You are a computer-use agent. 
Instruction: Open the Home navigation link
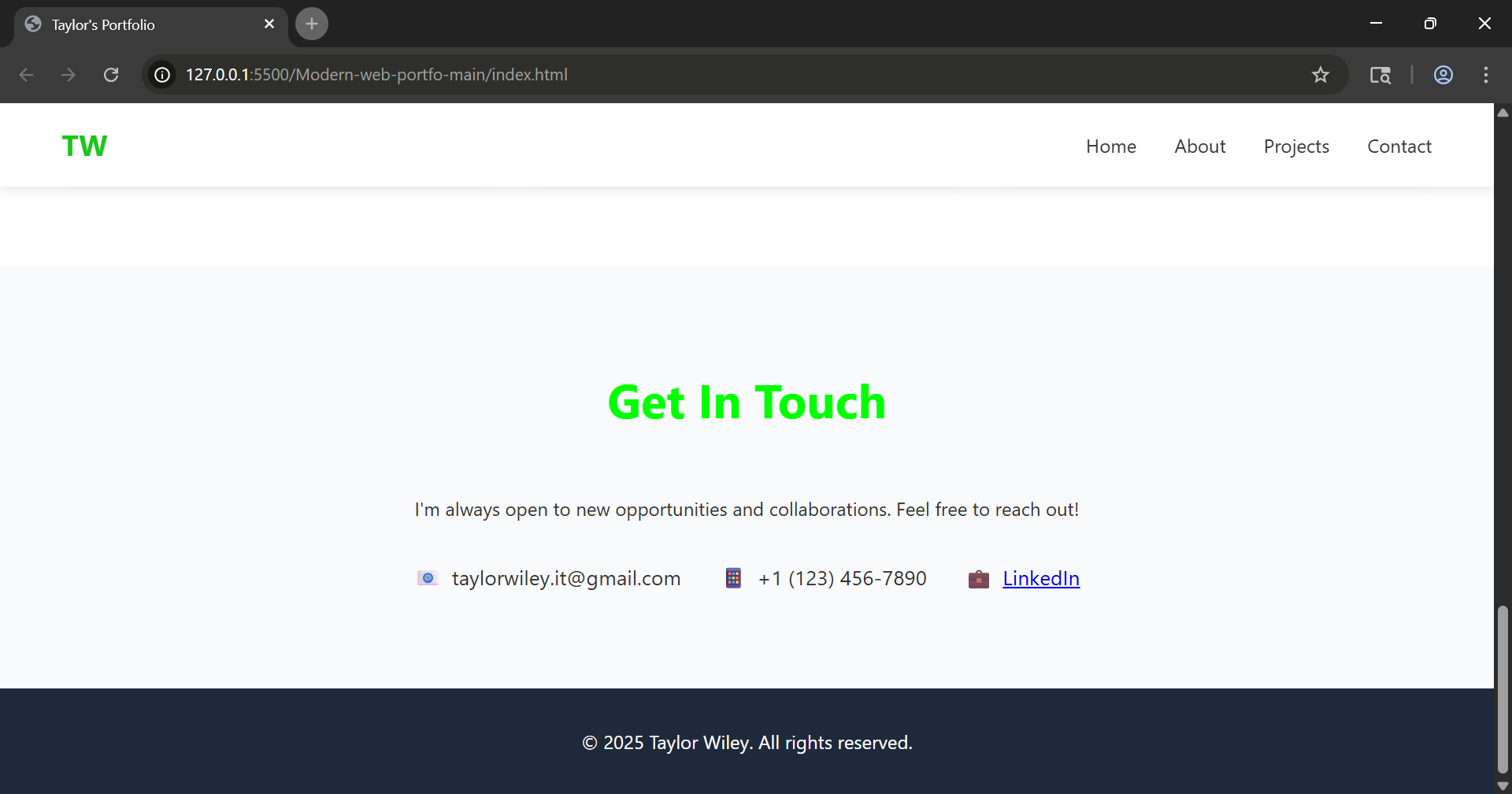pos(1110,147)
